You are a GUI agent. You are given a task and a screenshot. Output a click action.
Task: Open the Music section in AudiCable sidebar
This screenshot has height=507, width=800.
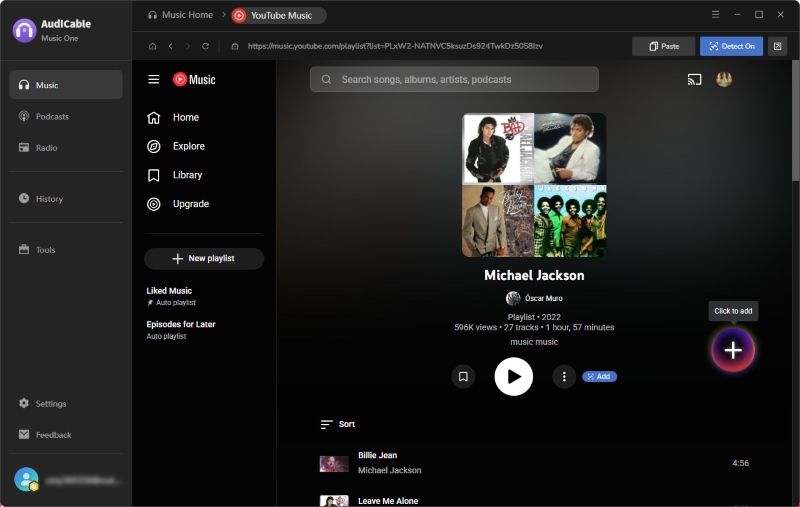pyautogui.click(x=66, y=85)
